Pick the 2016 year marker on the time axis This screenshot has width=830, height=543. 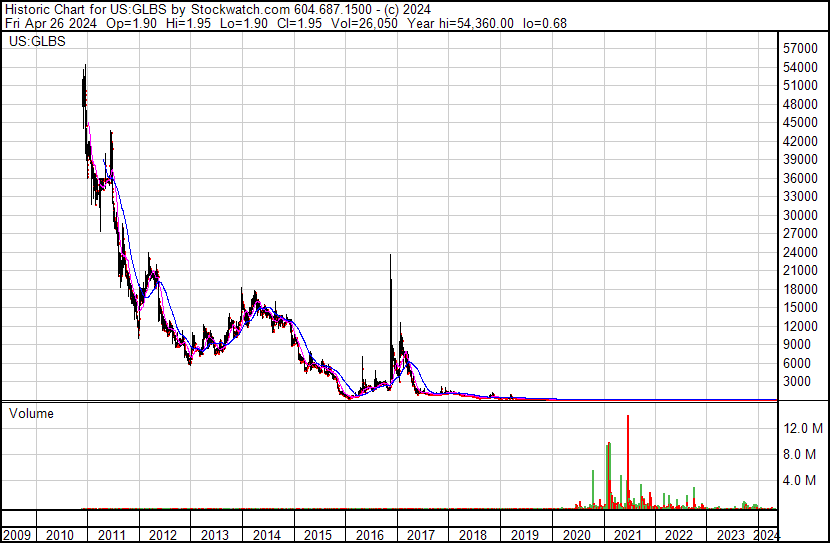pos(369,535)
